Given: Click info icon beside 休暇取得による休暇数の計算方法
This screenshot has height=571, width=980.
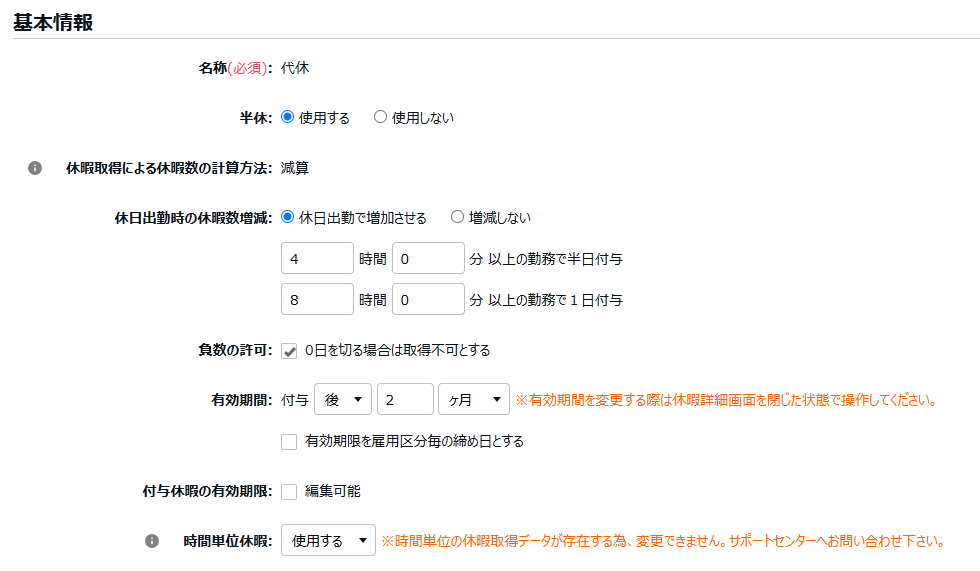Looking at the screenshot, I should 35,168.
